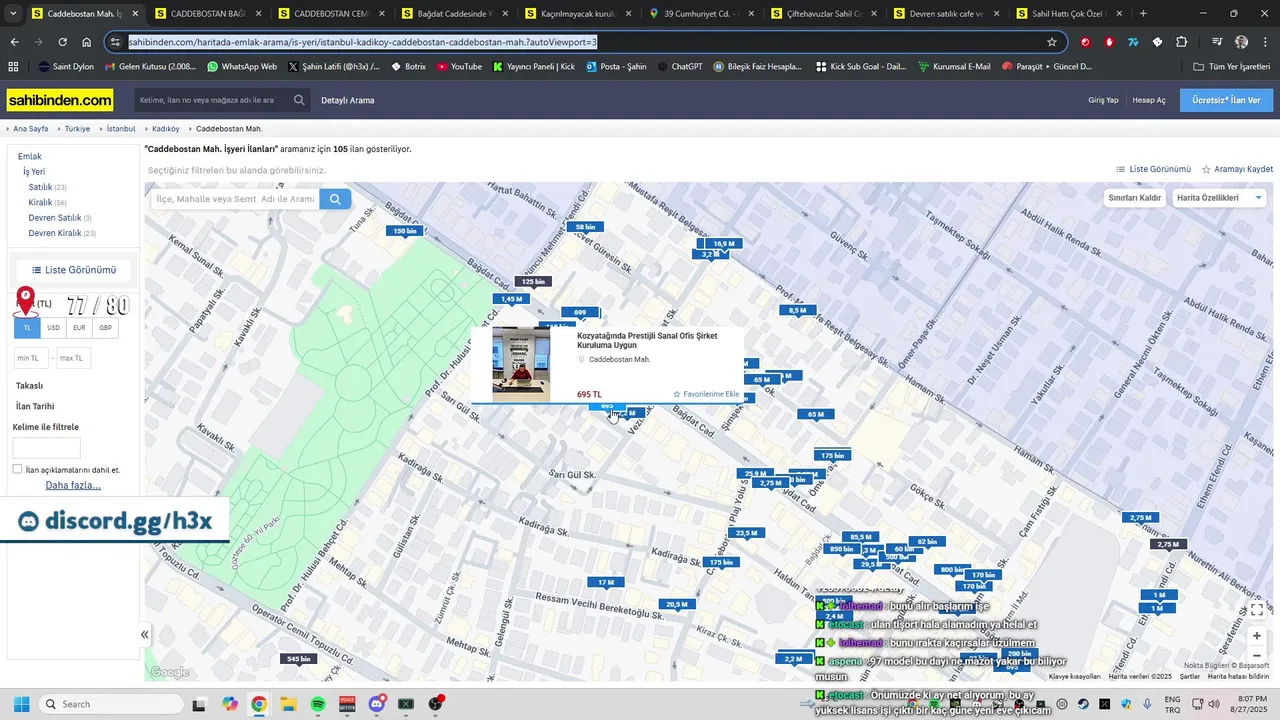Switch to Devren satılık cafe tab
The image size is (1280, 720).
[x=947, y=14]
